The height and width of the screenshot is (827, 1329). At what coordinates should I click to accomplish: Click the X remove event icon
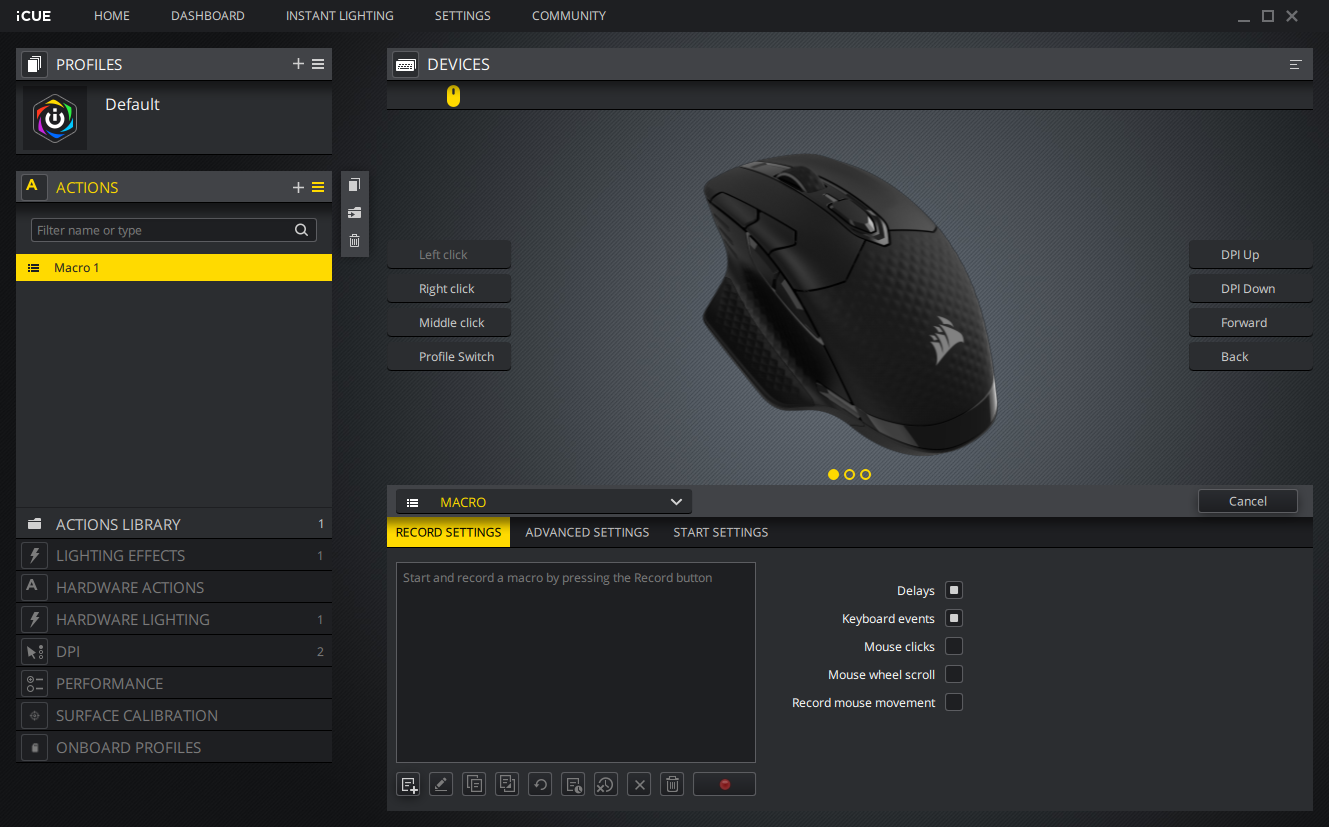click(x=640, y=784)
